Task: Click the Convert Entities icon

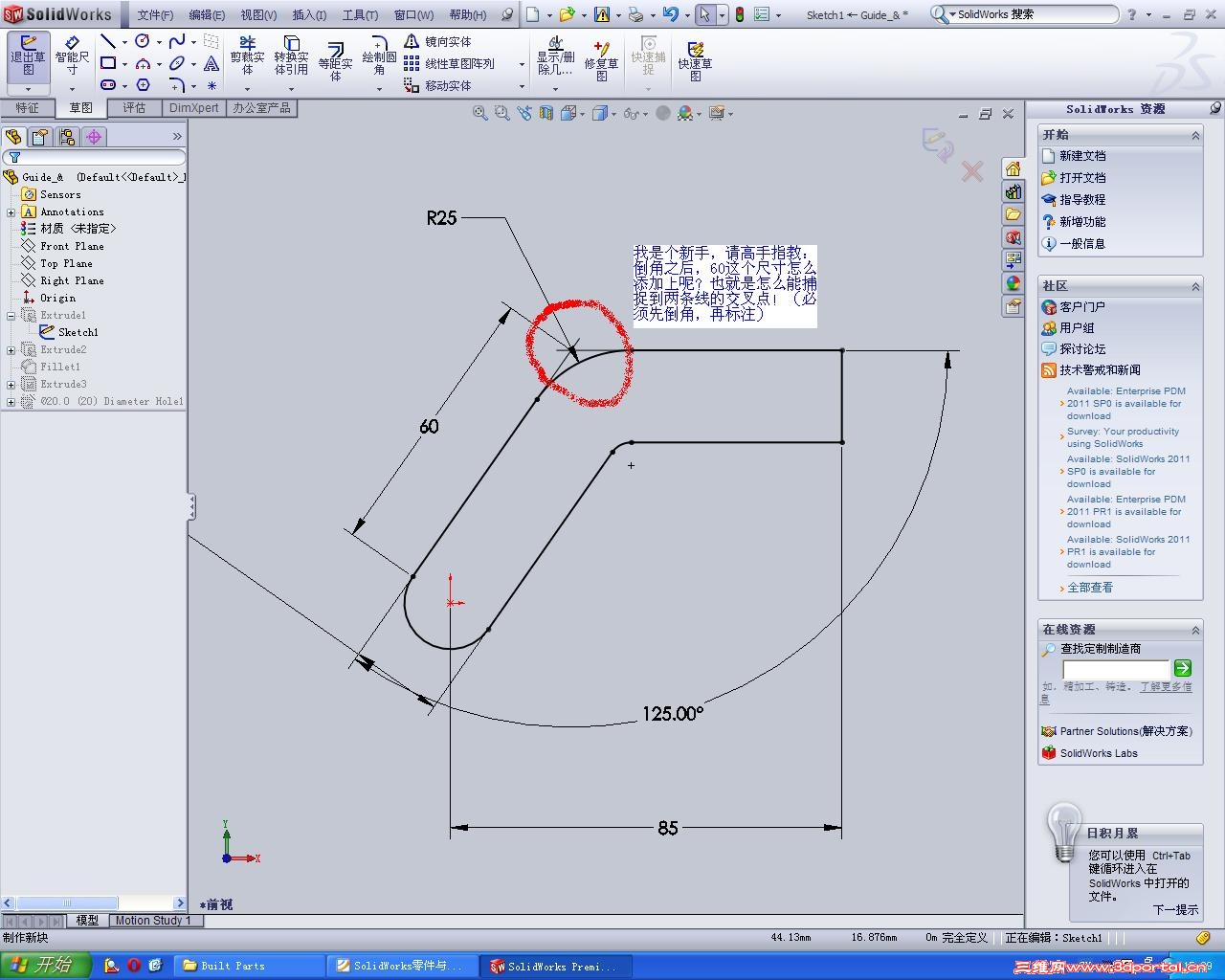Action: tap(292, 59)
